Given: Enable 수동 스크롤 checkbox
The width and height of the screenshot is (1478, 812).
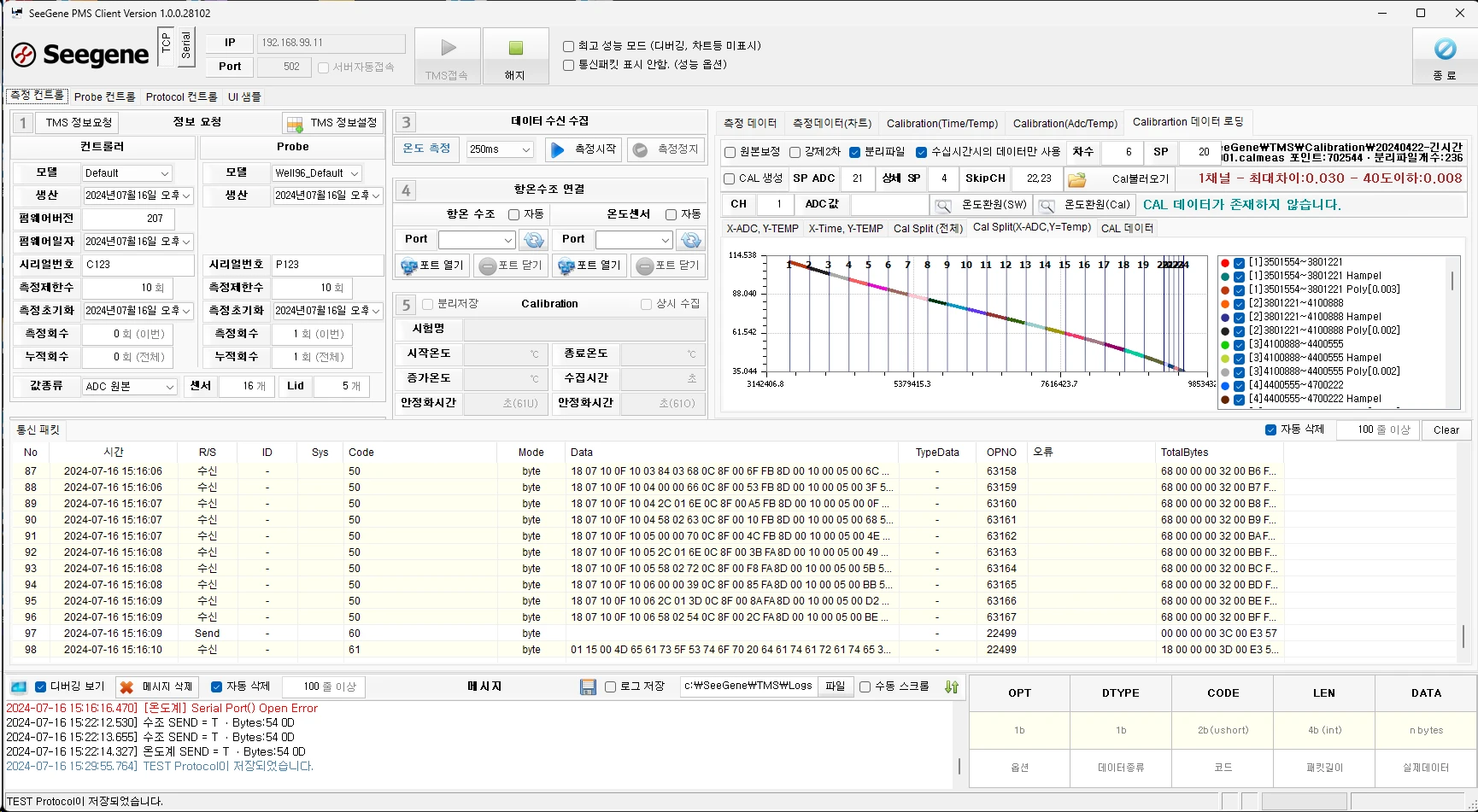Looking at the screenshot, I should click(865, 686).
